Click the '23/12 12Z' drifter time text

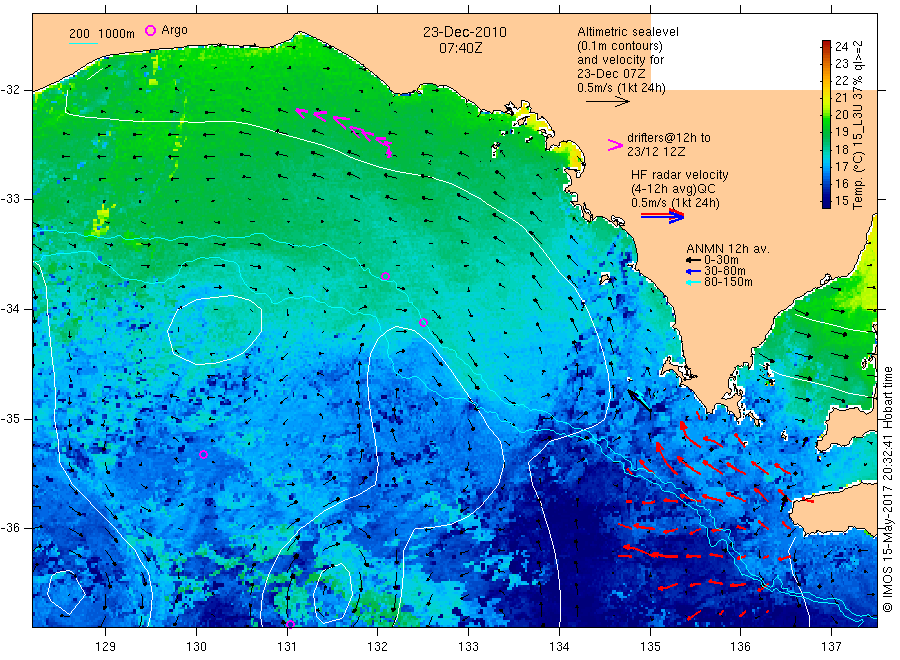(x=656, y=152)
